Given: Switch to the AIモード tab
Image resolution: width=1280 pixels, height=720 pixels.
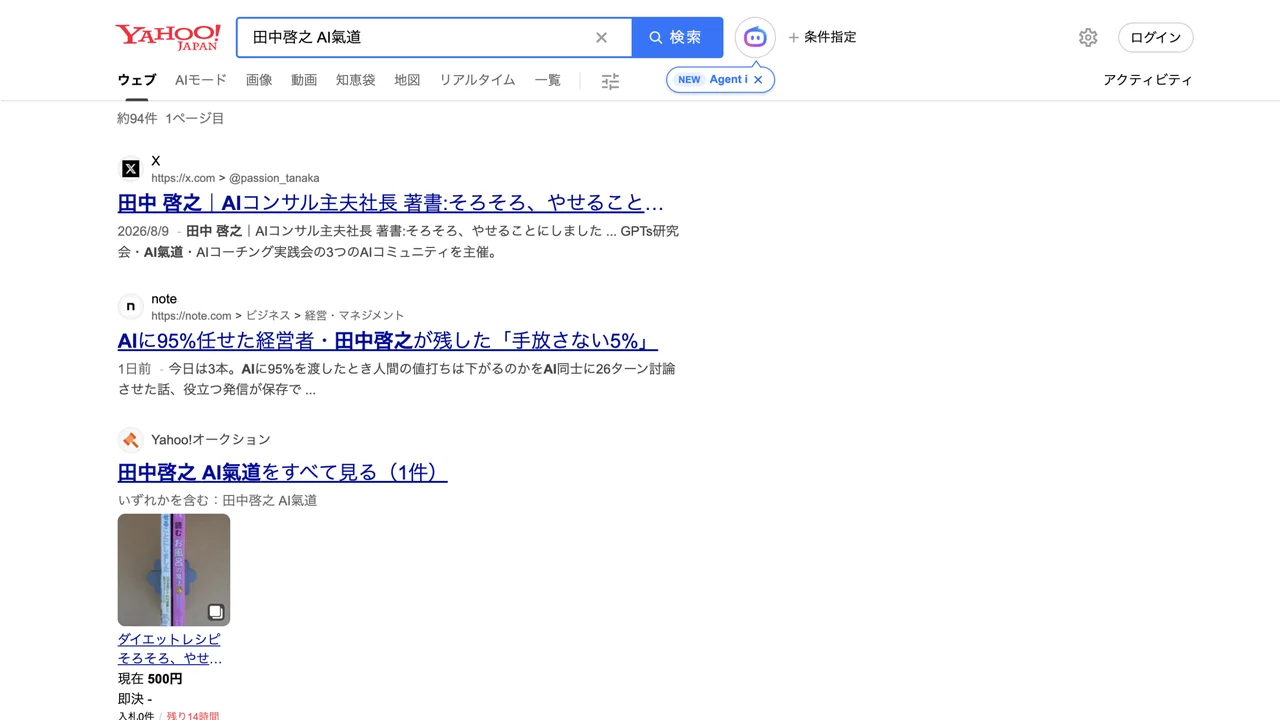Looking at the screenshot, I should pyautogui.click(x=201, y=80).
